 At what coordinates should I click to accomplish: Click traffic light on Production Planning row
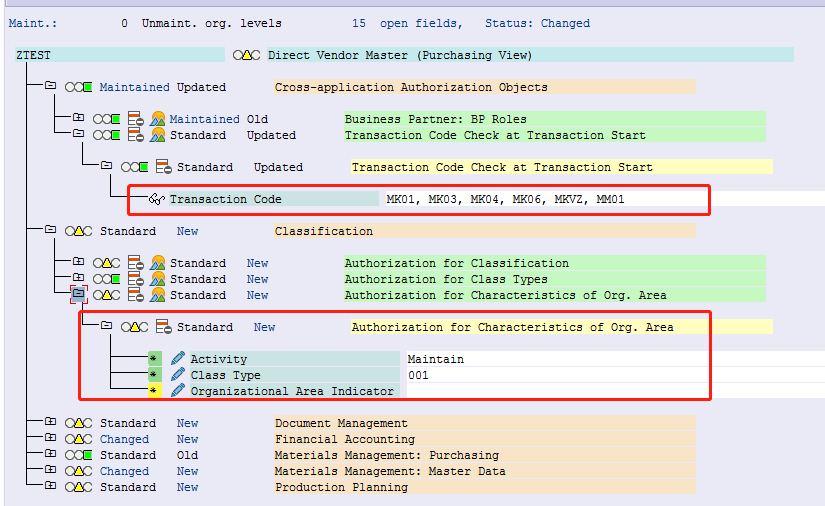tap(78, 488)
